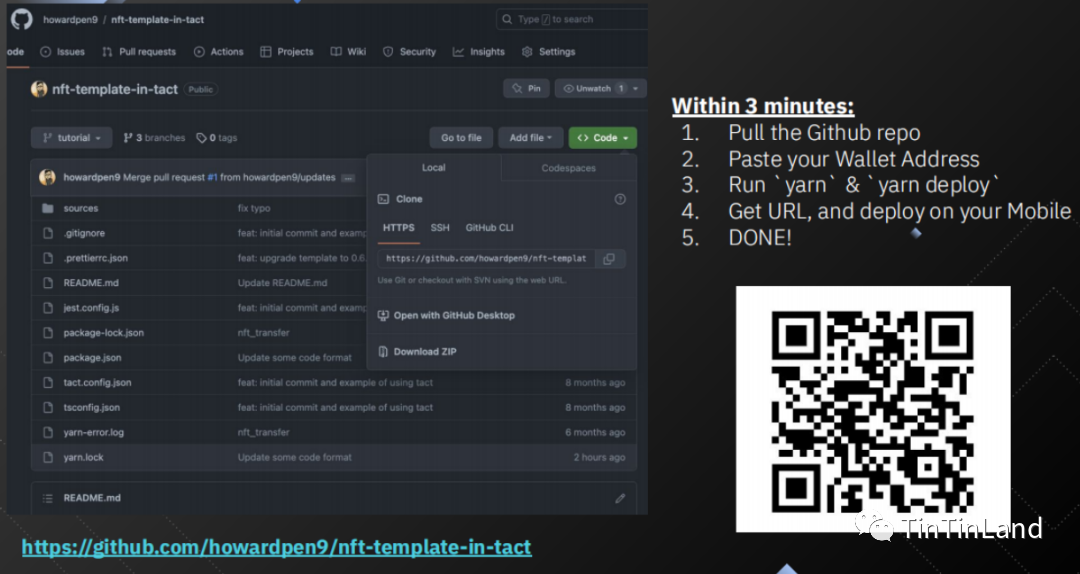This screenshot has width=1080, height=574.
Task: Open the tsconfig.json file
Action: 92,407
